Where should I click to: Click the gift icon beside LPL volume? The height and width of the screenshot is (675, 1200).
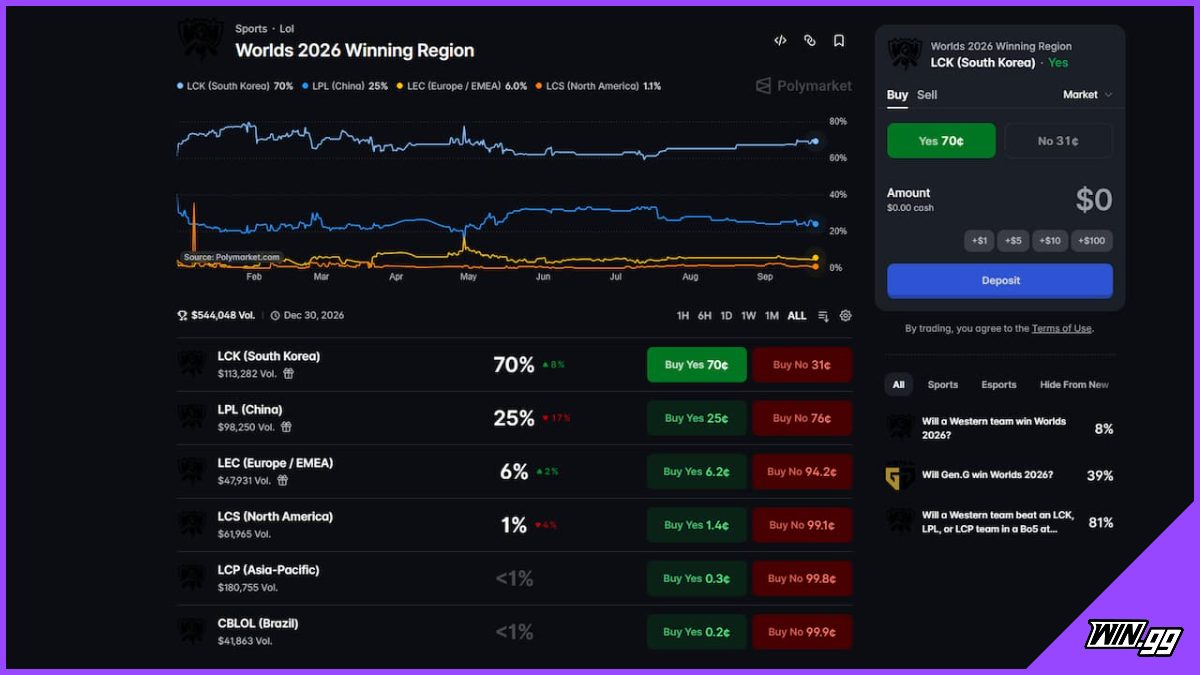point(286,427)
